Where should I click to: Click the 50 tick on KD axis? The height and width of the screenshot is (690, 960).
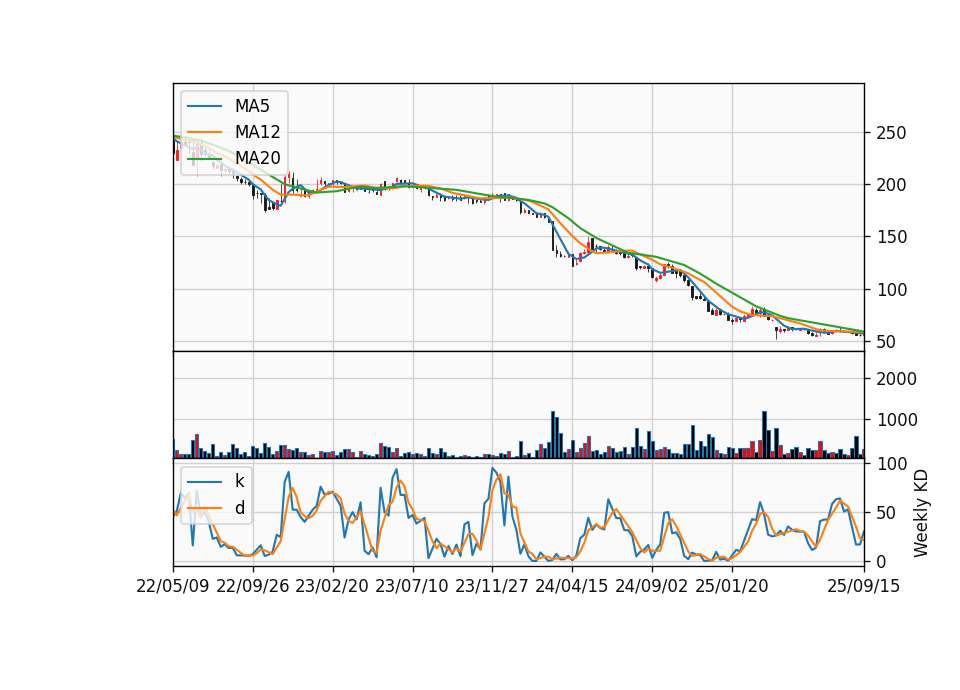click(886, 512)
